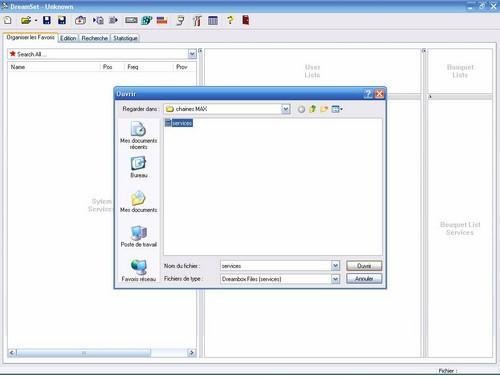
Task: Click the dialog's go back icon
Action: [301, 109]
